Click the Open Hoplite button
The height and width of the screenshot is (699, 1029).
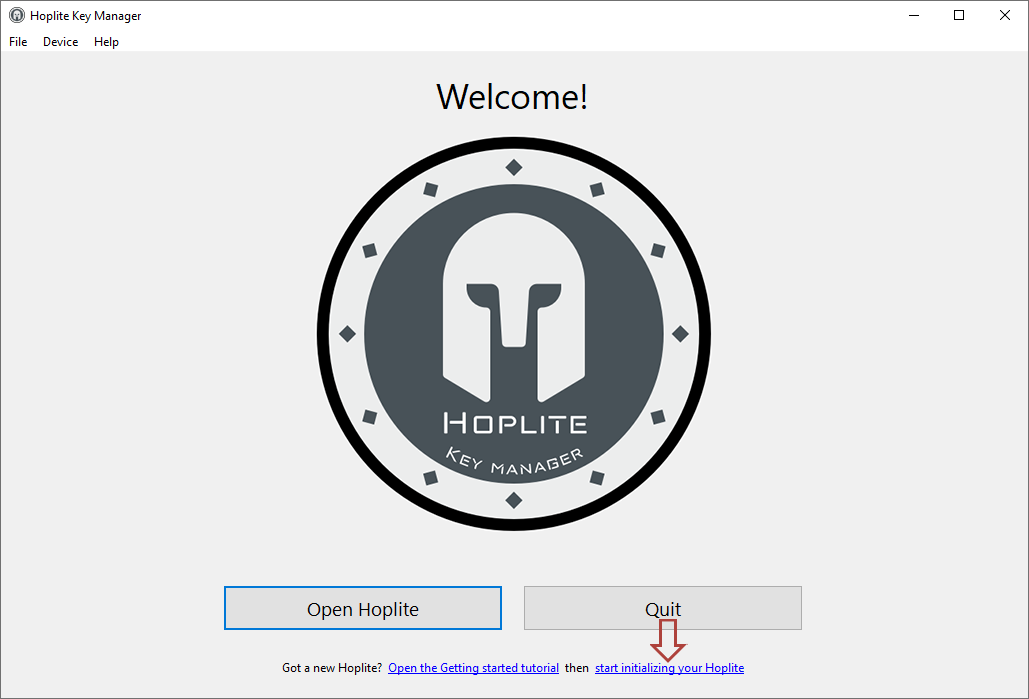pos(363,608)
